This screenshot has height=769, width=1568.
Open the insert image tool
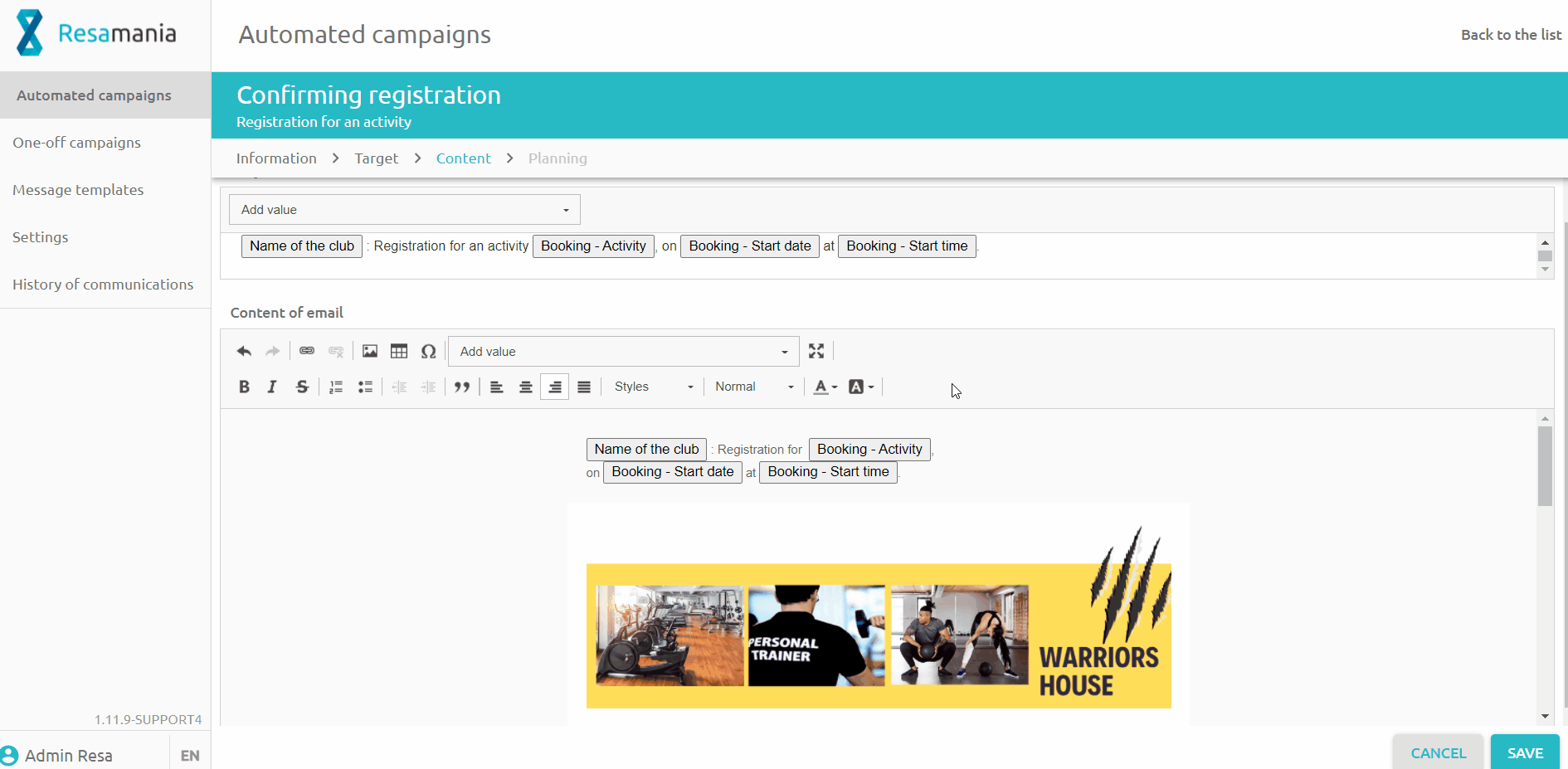tap(370, 351)
